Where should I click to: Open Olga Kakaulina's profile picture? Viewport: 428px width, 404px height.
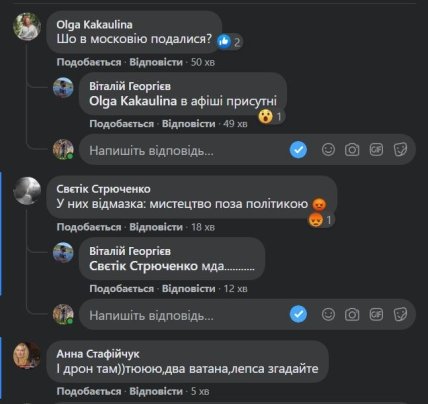coord(27,27)
